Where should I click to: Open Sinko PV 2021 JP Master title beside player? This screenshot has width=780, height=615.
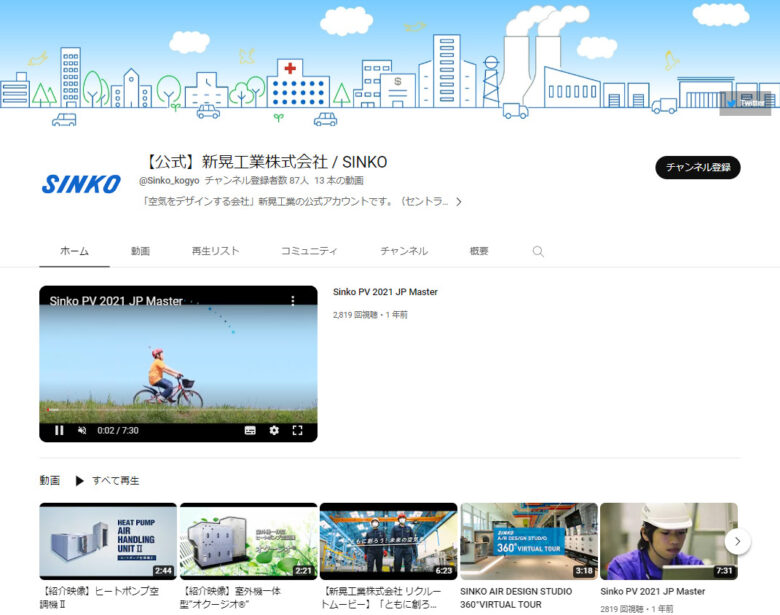point(385,292)
